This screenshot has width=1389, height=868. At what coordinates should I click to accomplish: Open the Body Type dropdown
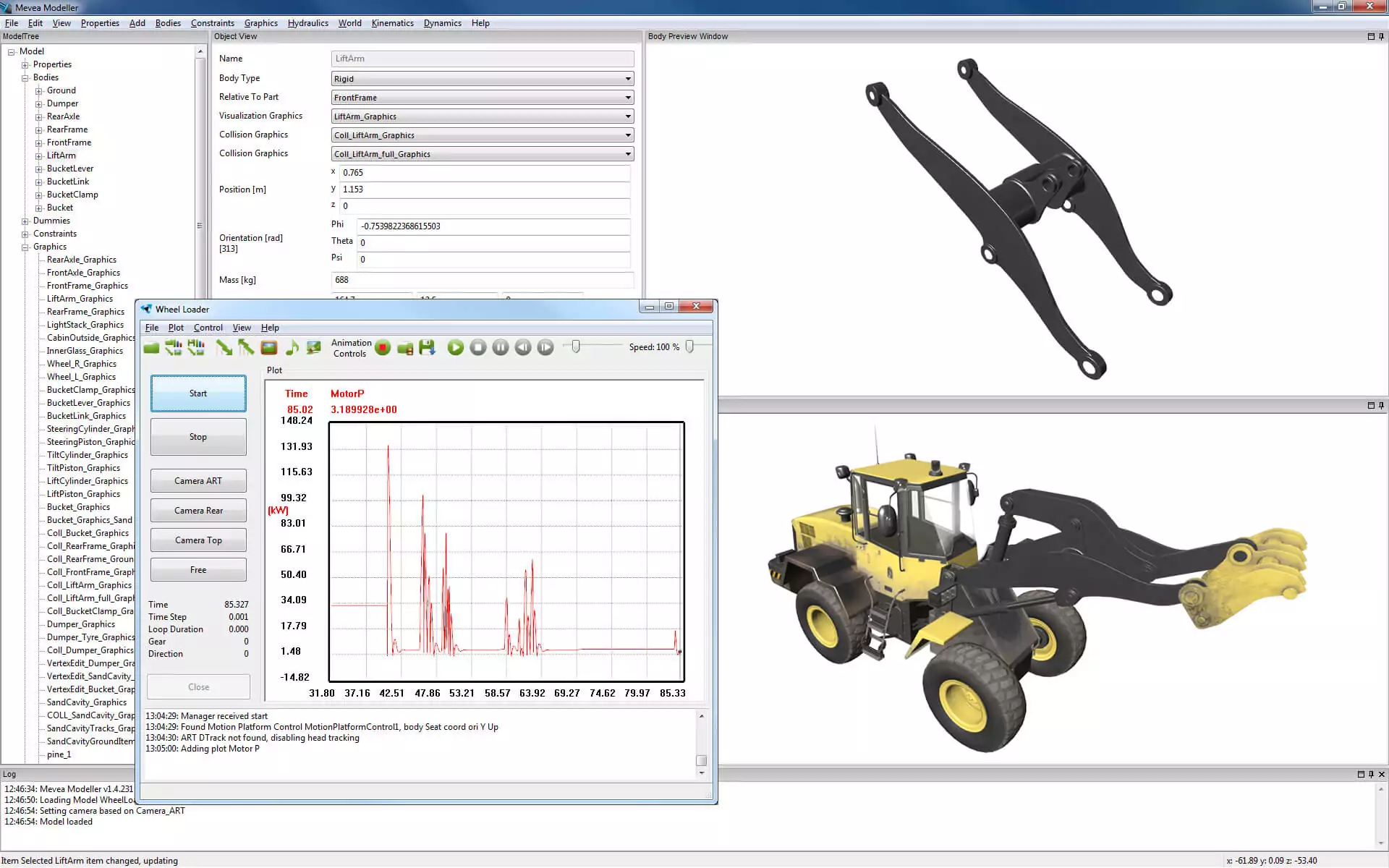[x=626, y=79]
